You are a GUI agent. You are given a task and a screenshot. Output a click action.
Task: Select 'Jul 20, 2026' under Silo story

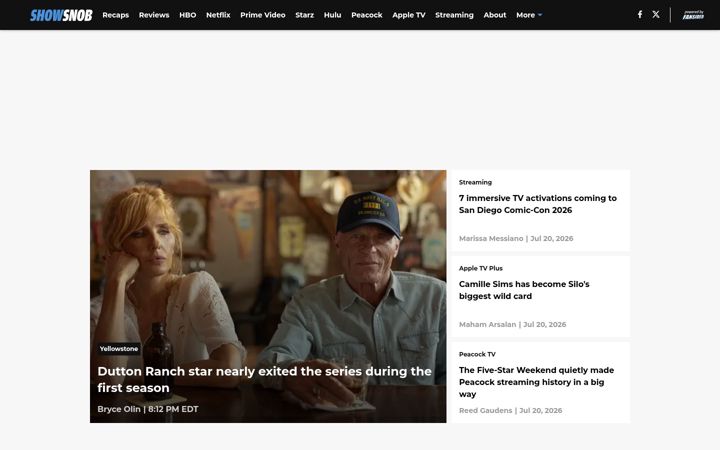click(545, 324)
